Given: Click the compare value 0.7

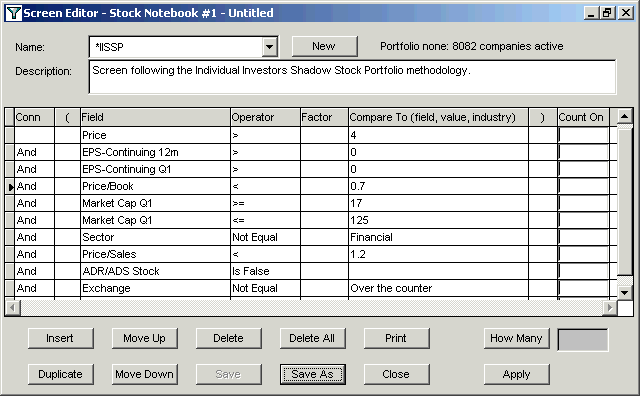Looking at the screenshot, I should [438, 186].
